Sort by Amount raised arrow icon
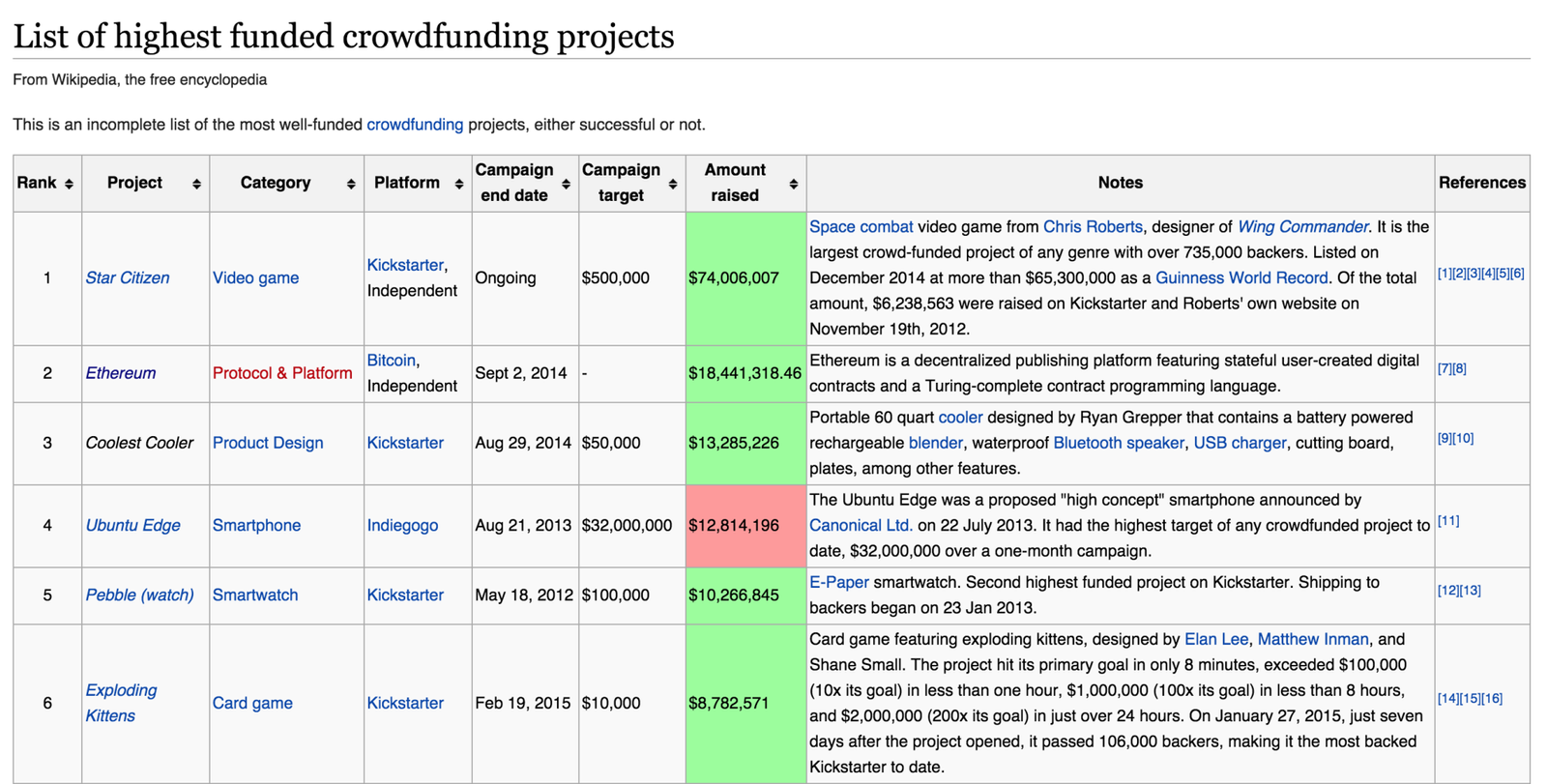Screen dimensions: 1547x784 coord(793,184)
